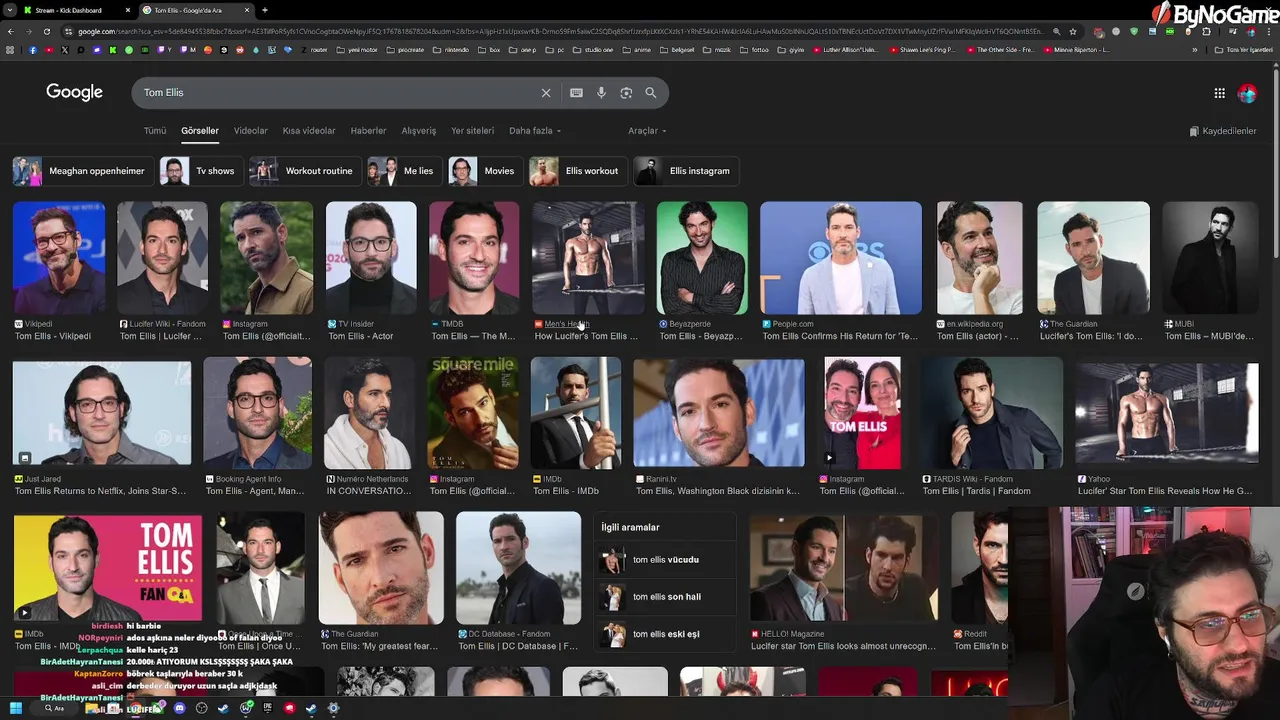Open The Guardian 'My greatest fear' result
The image size is (1280, 720).
(381, 568)
